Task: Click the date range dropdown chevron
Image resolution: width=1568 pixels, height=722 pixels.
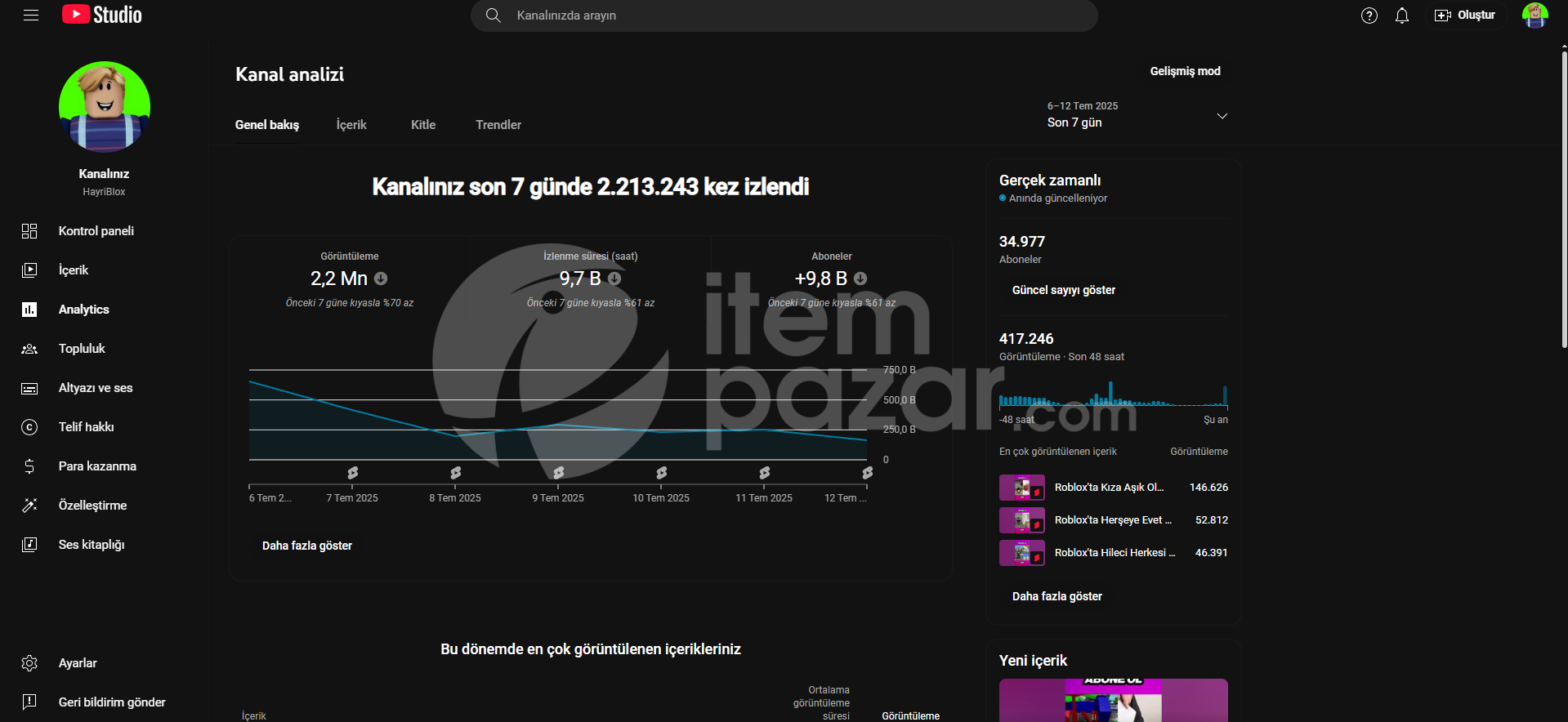Action: [x=1222, y=116]
